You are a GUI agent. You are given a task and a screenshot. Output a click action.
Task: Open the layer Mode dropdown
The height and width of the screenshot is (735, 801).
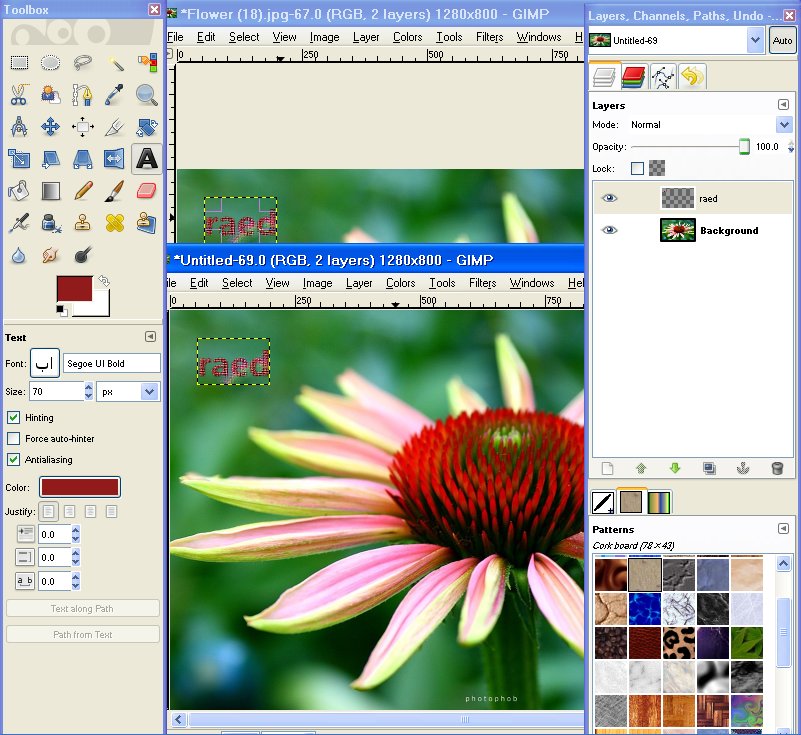tap(784, 125)
